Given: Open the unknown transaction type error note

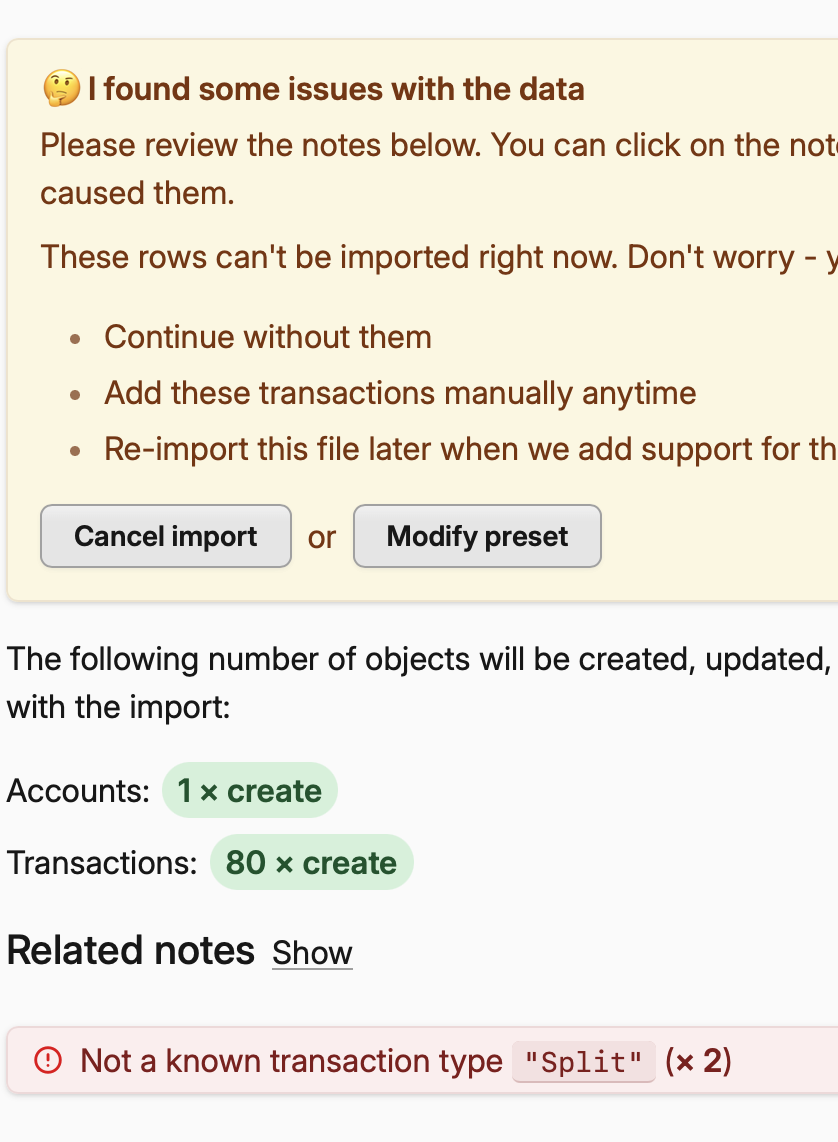Looking at the screenshot, I should tap(291, 1060).
